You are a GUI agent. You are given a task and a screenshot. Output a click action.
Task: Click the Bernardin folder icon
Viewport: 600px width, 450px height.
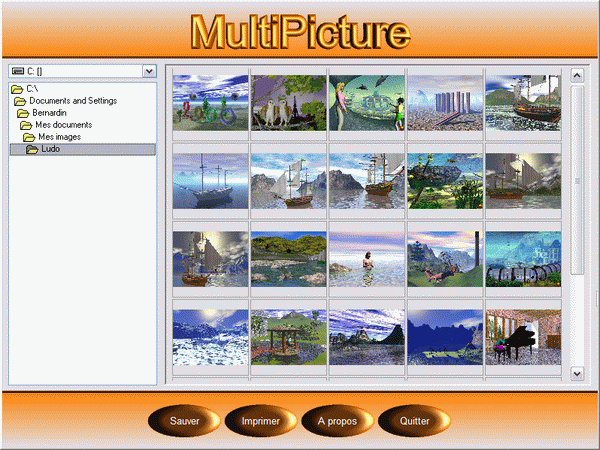(23, 113)
